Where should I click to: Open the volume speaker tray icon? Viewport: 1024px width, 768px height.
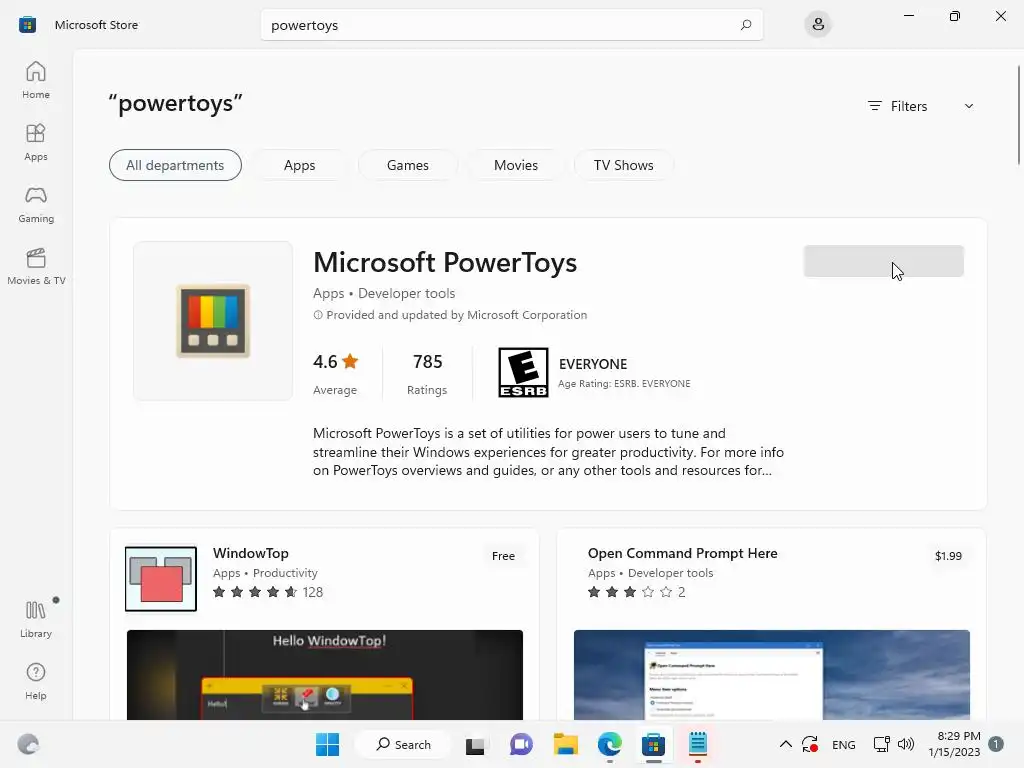906,744
